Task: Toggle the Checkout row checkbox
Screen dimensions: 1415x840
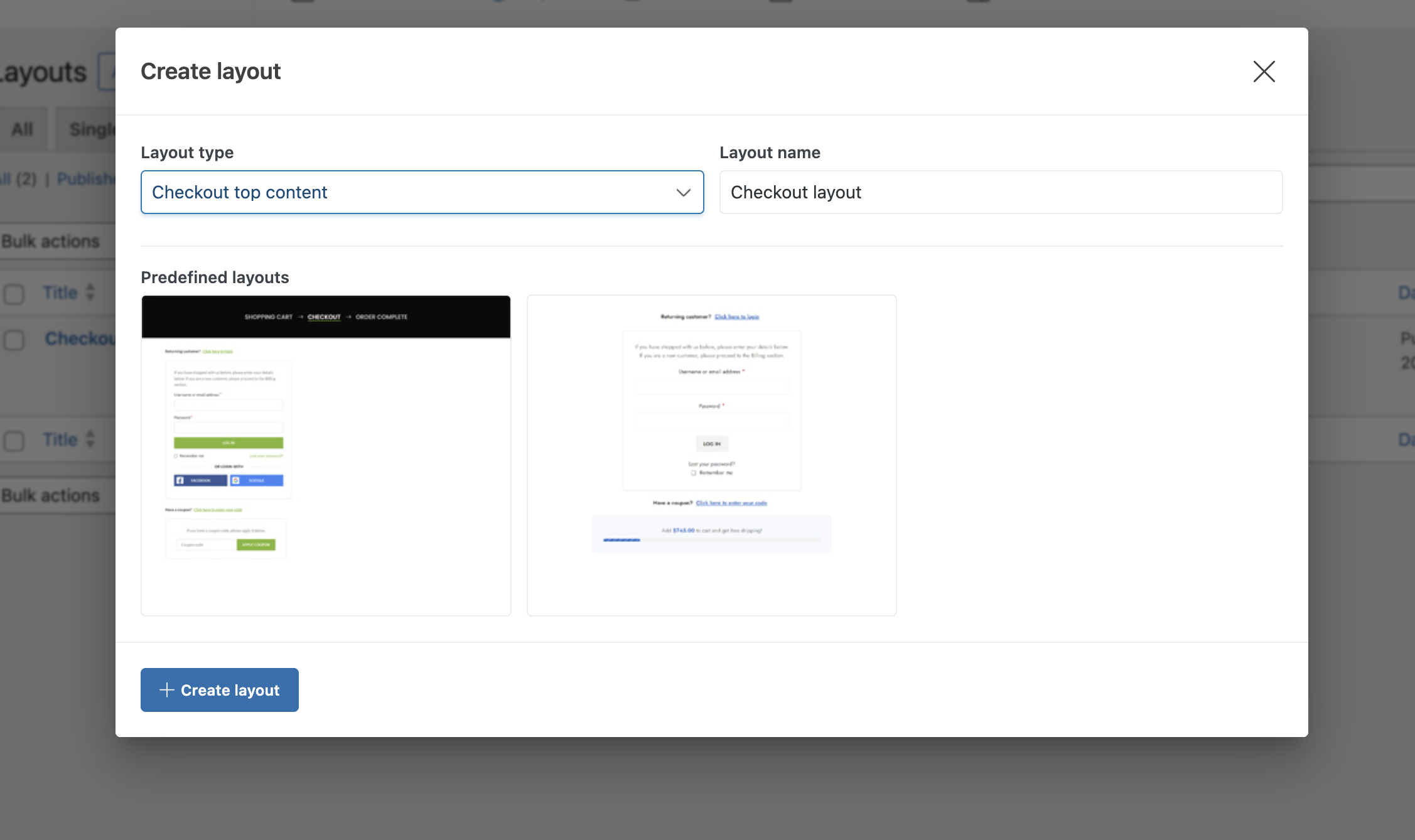Action: pos(14,340)
